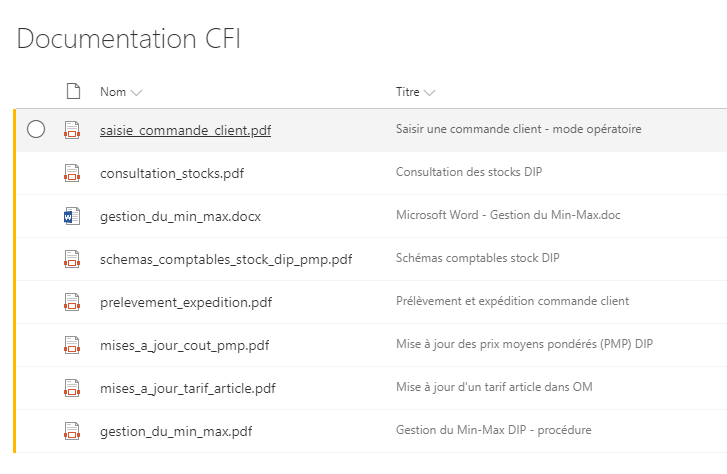Open mises_a_jour_cout_pmp.pdf file link

pyautogui.click(x=184, y=345)
